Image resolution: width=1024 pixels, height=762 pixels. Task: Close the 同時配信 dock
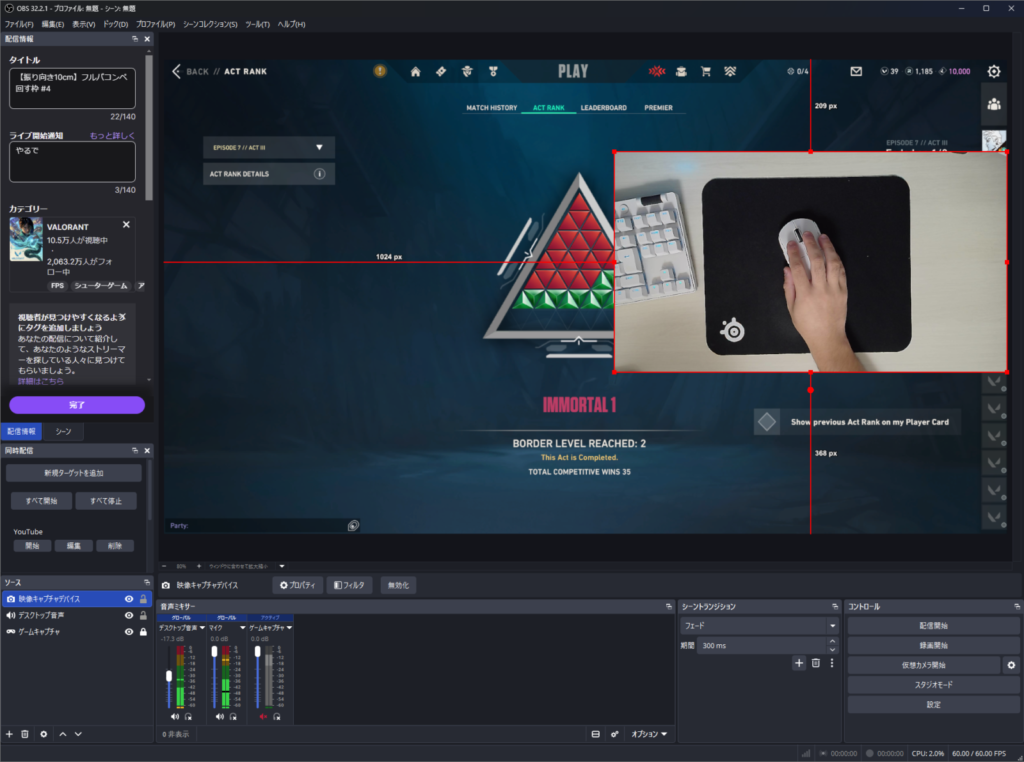(x=147, y=450)
